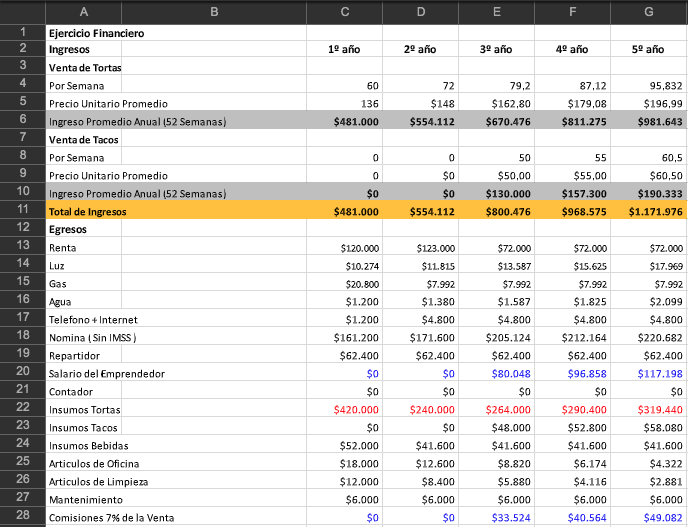Select row 6 header
This screenshot has height=527, width=688.
coord(23,119)
